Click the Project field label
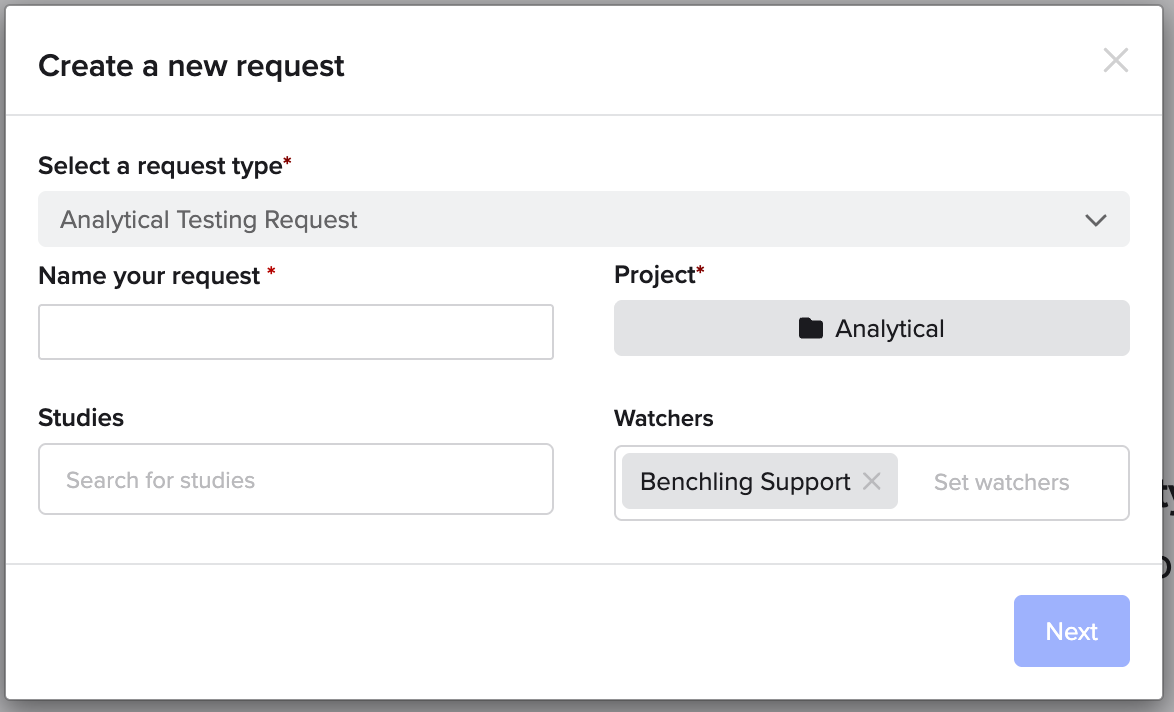This screenshot has height=712, width=1174. coord(654,275)
